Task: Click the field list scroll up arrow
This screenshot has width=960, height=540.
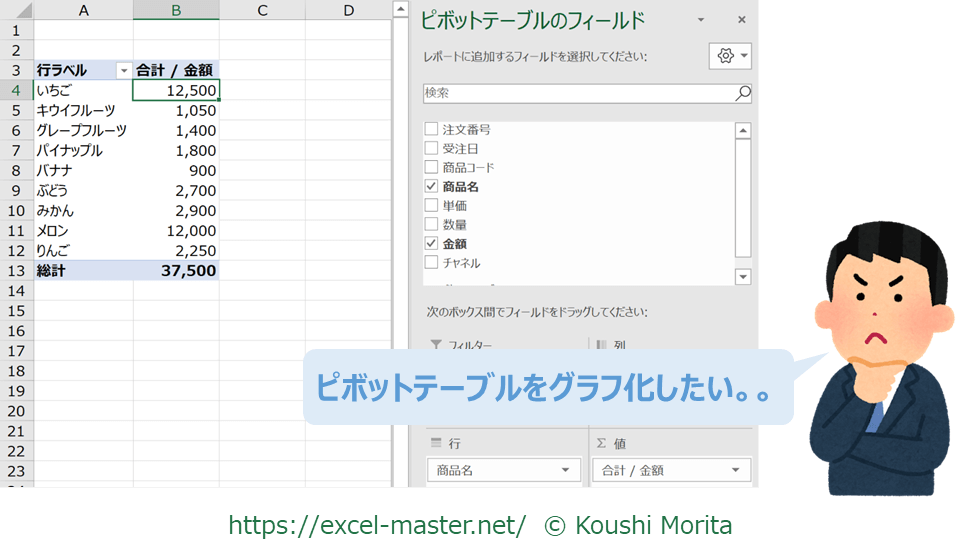Action: click(743, 130)
